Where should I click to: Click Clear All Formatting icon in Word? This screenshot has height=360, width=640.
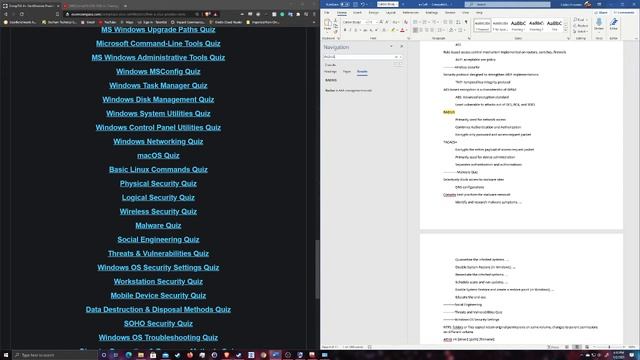pyautogui.click(x=406, y=22)
